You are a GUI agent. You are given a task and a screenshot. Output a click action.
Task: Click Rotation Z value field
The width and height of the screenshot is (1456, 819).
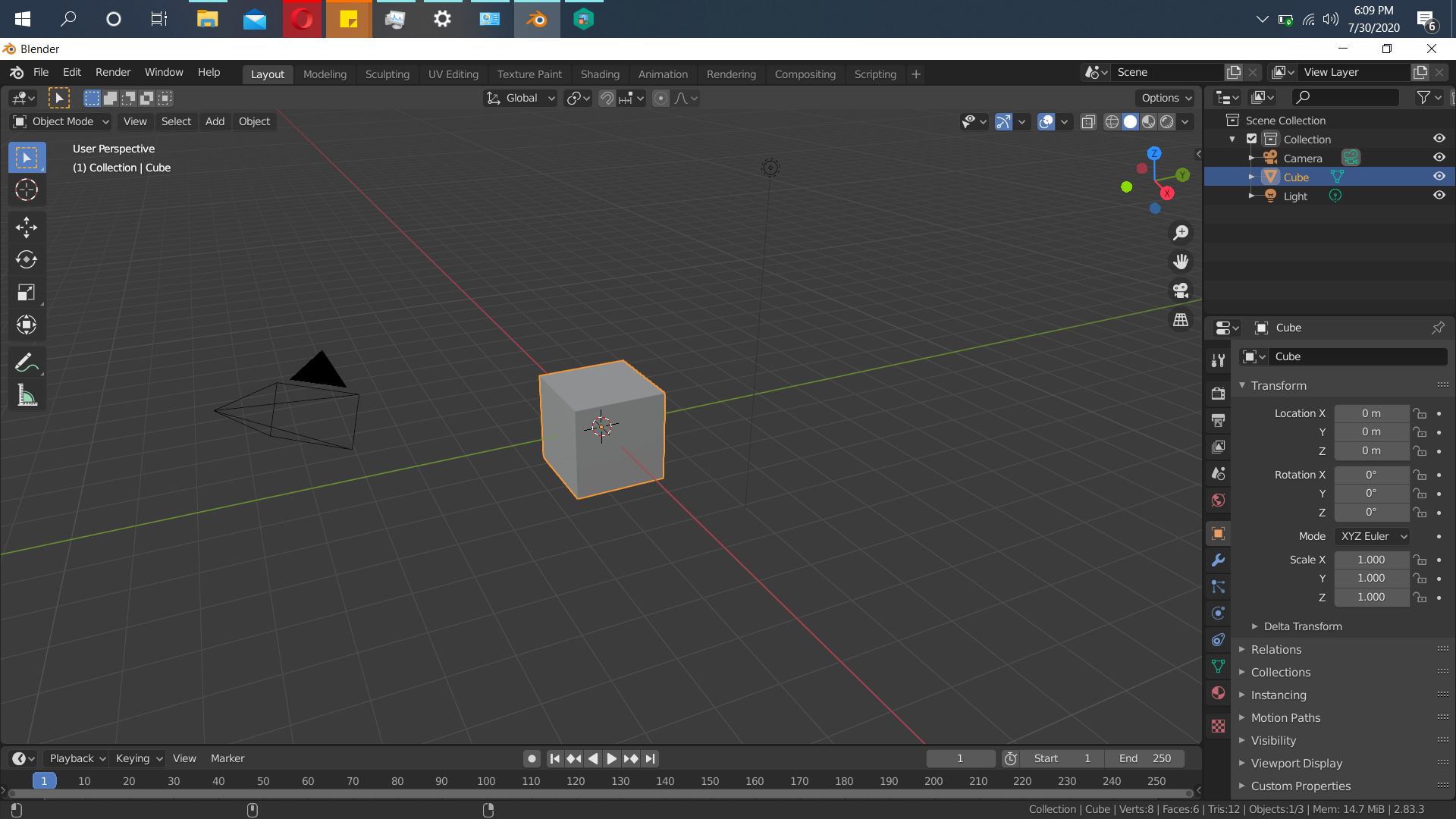[1371, 512]
